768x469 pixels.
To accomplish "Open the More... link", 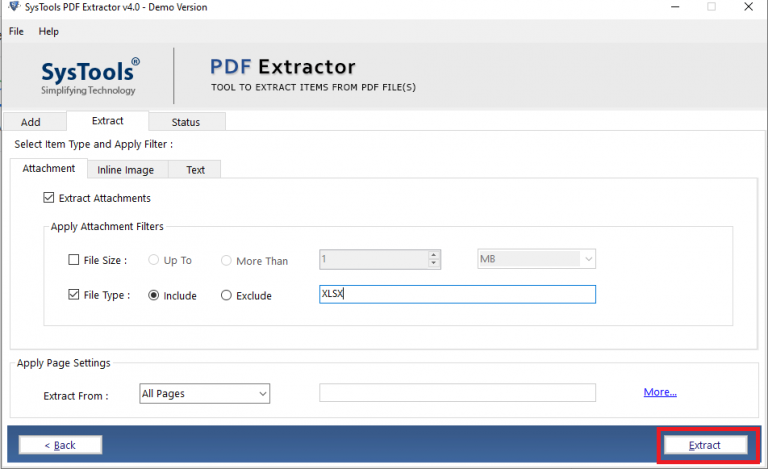I will tap(660, 392).
